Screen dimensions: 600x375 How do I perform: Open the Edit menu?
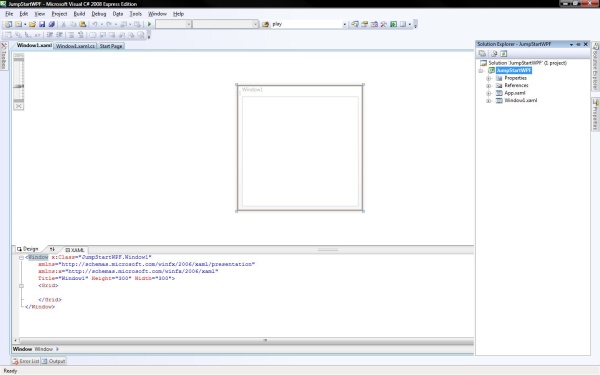[24, 14]
